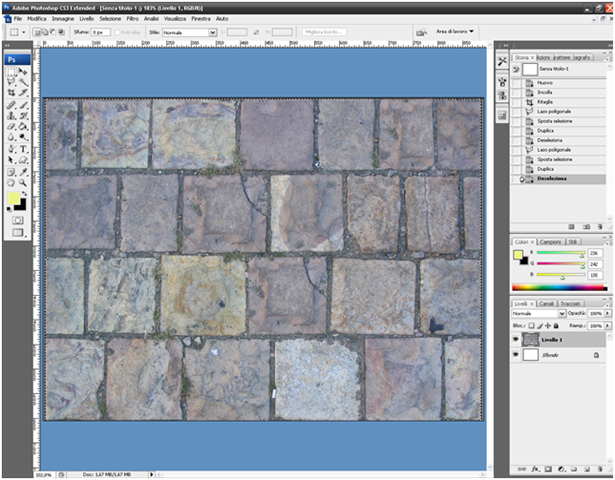Select the Move tool
The image size is (615, 480).
tap(23, 71)
